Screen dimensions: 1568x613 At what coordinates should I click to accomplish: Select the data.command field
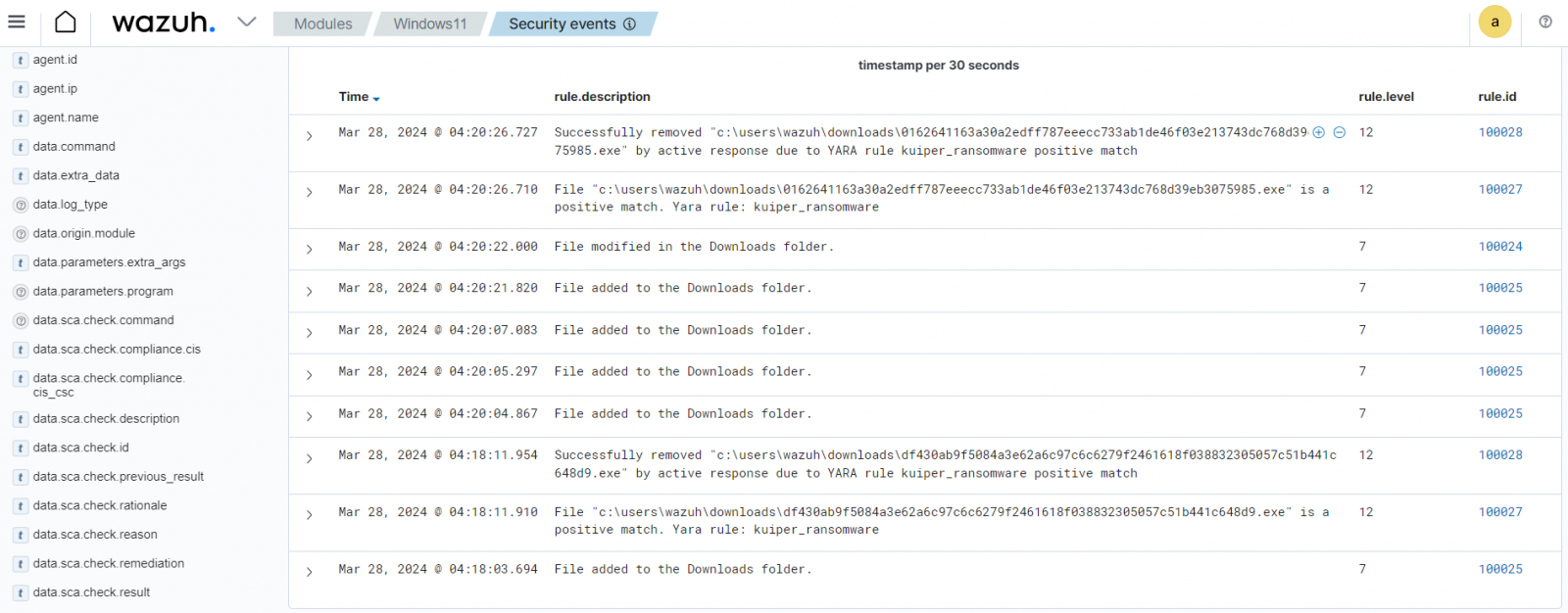click(x=73, y=147)
